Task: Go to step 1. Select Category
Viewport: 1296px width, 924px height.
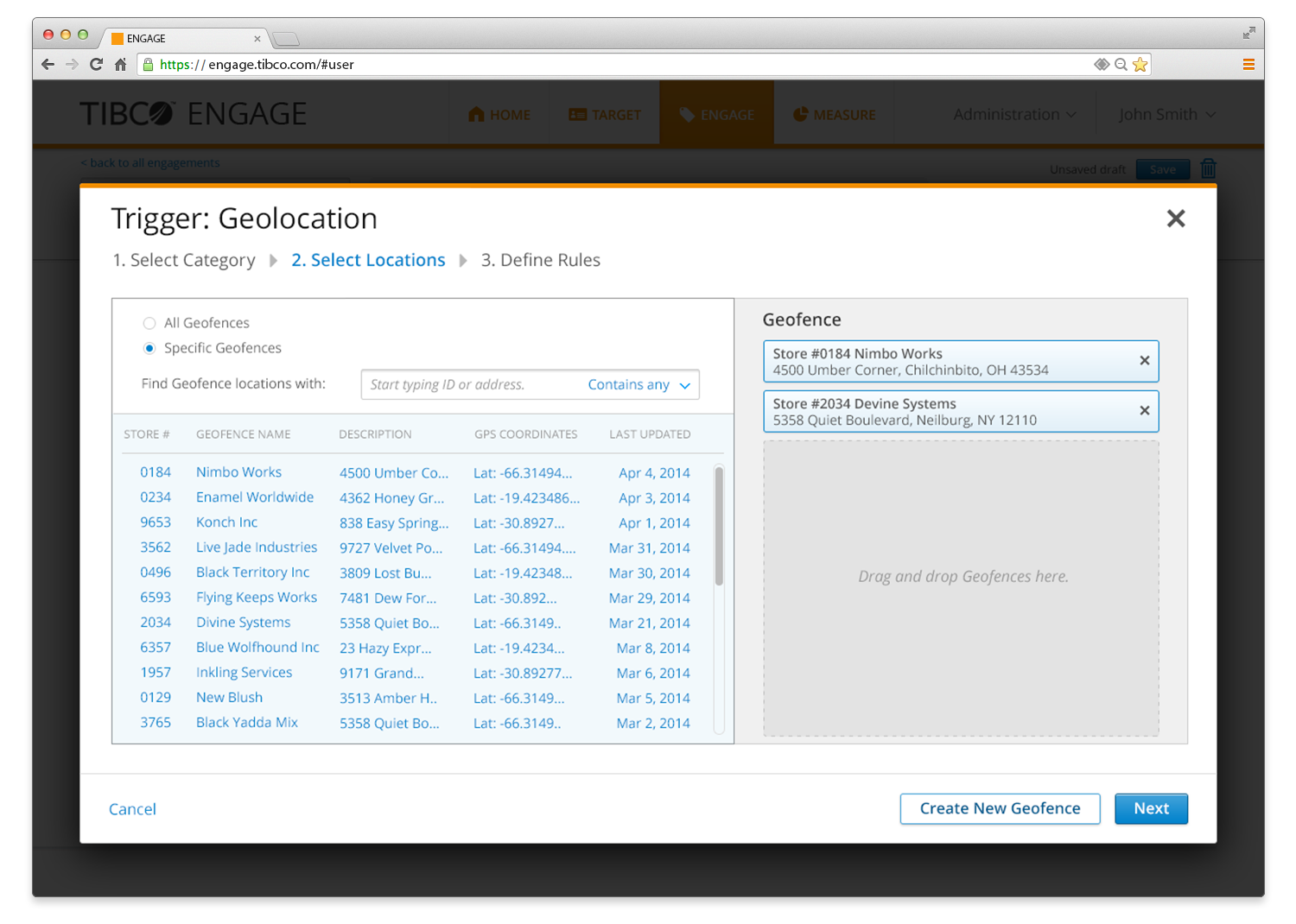Action: tap(184, 260)
